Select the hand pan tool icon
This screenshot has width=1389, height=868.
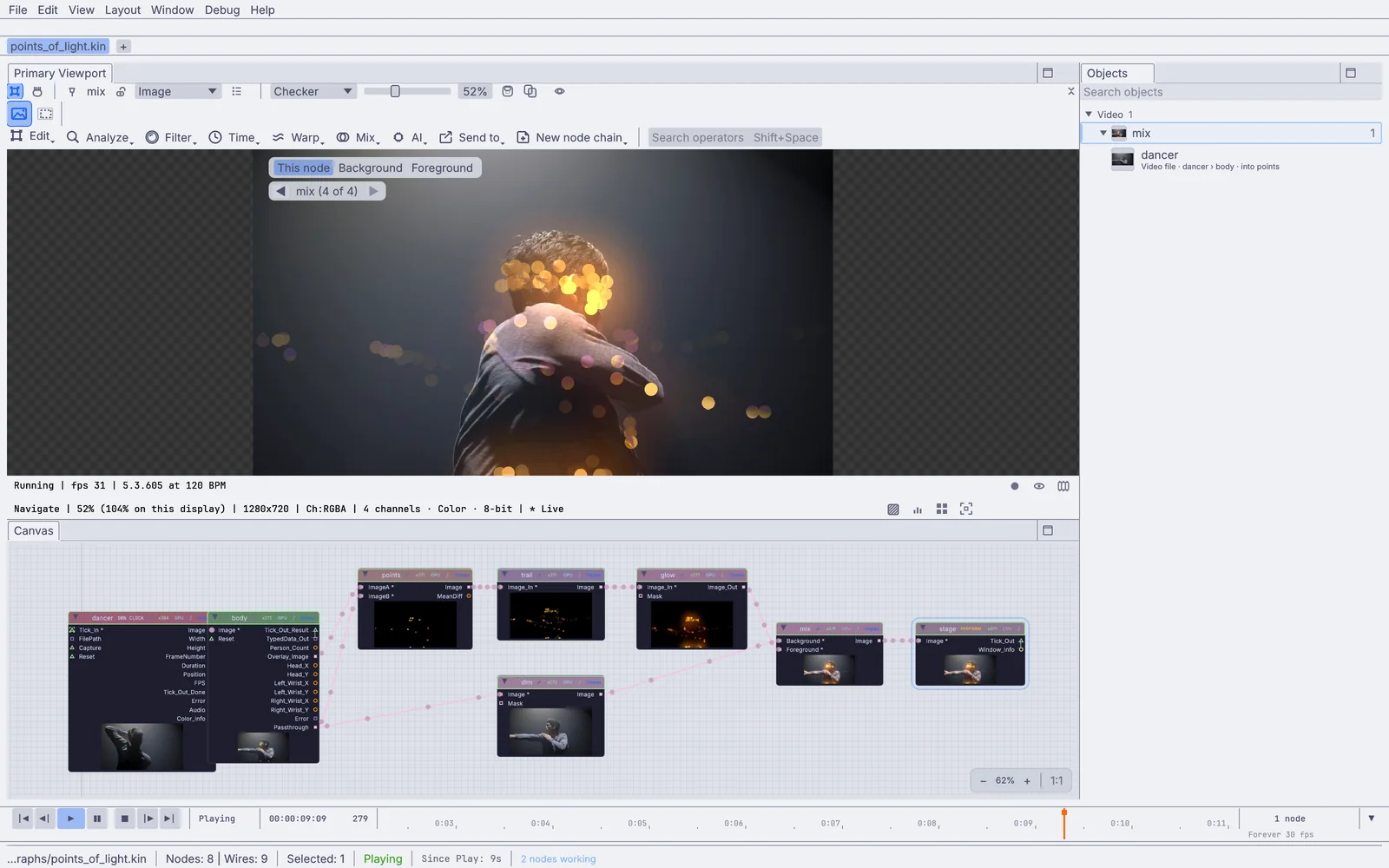click(x=37, y=91)
